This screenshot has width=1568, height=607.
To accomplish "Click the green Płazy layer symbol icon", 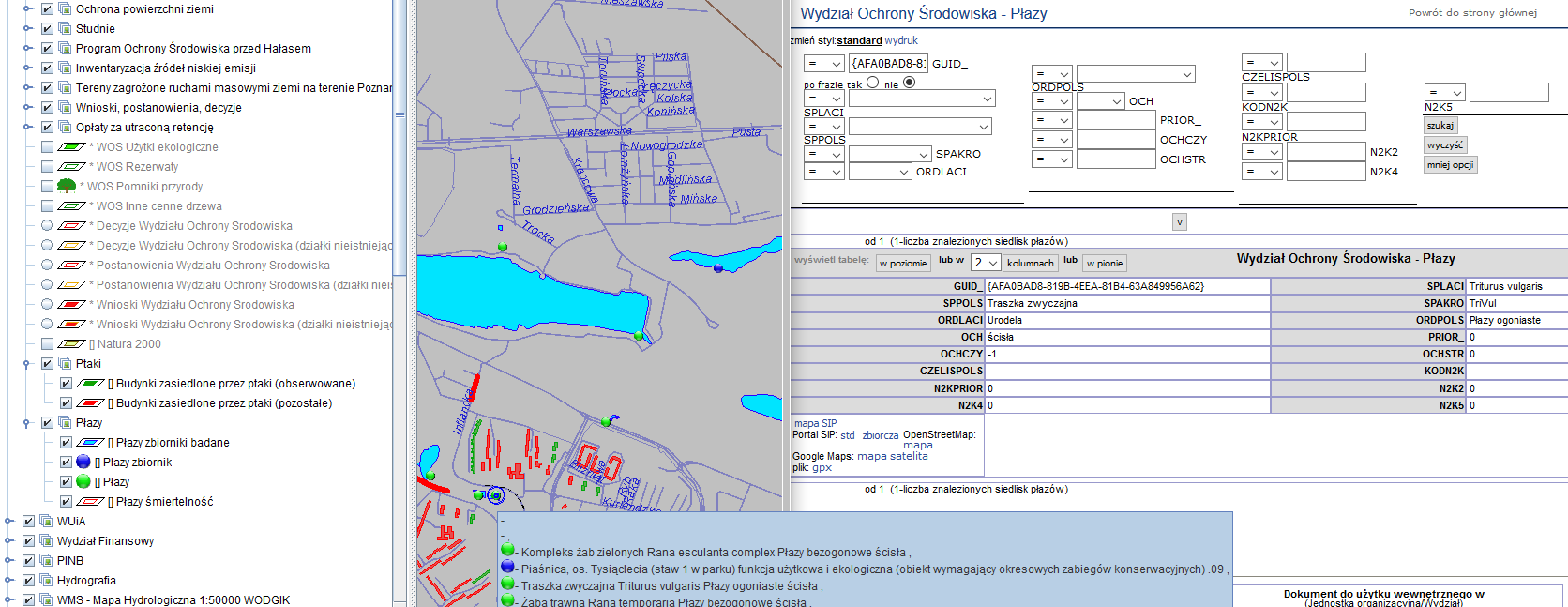I will (83, 481).
